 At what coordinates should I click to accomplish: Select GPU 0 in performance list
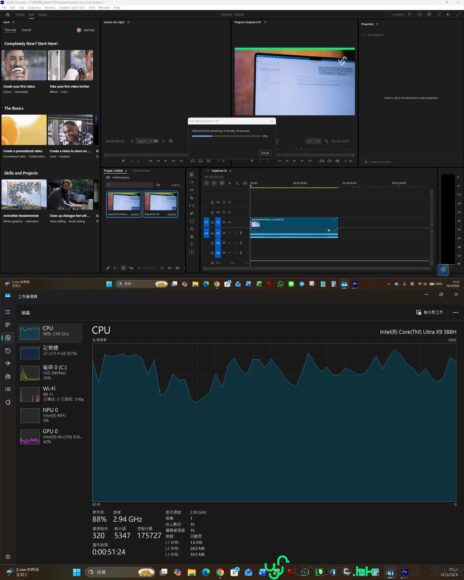point(51,436)
